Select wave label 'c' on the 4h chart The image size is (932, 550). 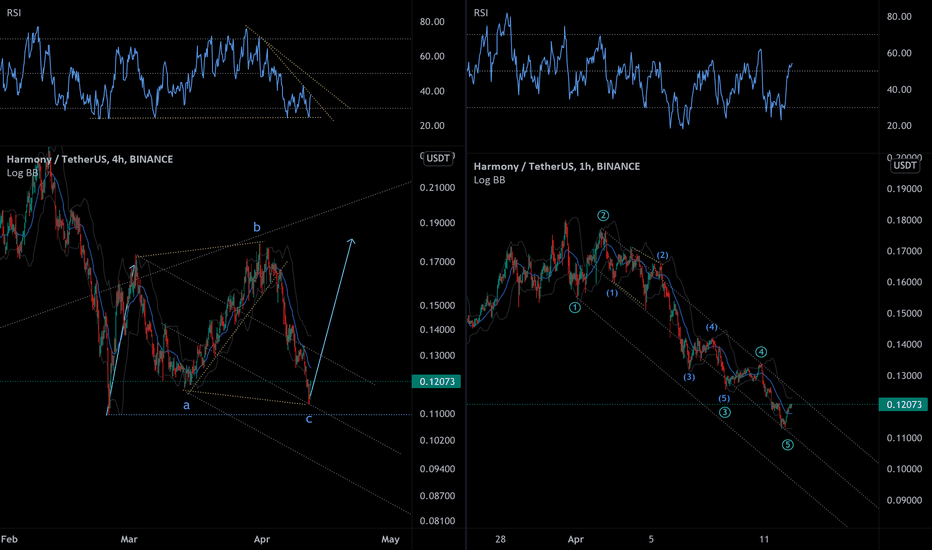pos(308,419)
